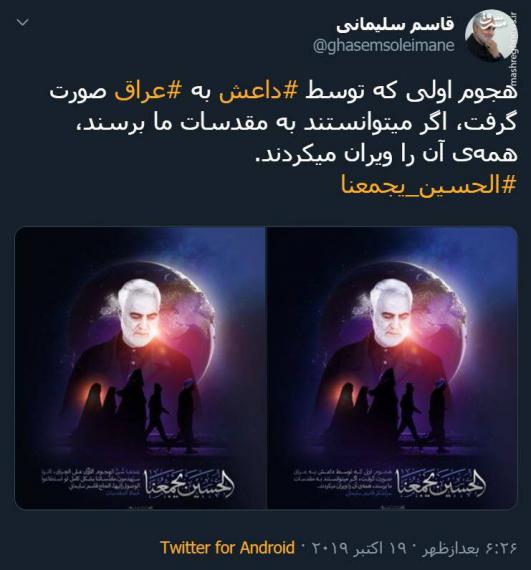
Task: Click the tweet body text paragraph
Action: click(283, 124)
